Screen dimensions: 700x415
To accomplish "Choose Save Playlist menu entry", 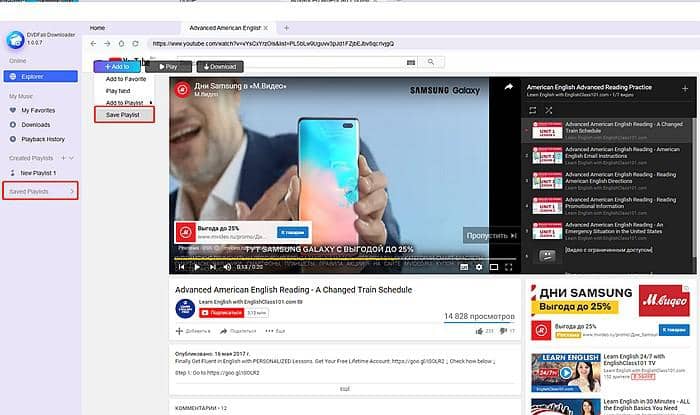I will click(x=125, y=115).
